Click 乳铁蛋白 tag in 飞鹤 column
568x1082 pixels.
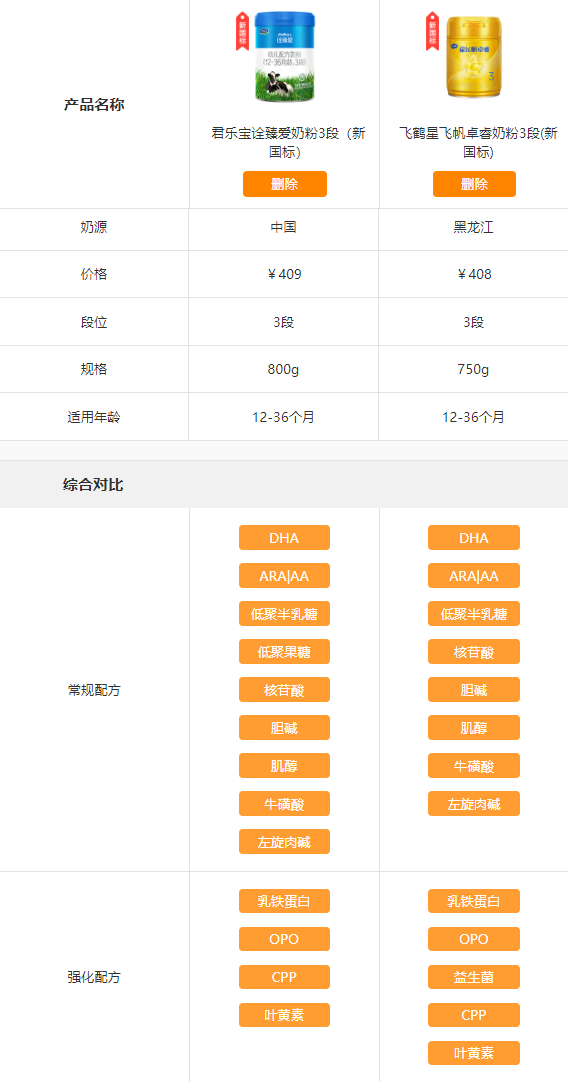pyautogui.click(x=473, y=901)
